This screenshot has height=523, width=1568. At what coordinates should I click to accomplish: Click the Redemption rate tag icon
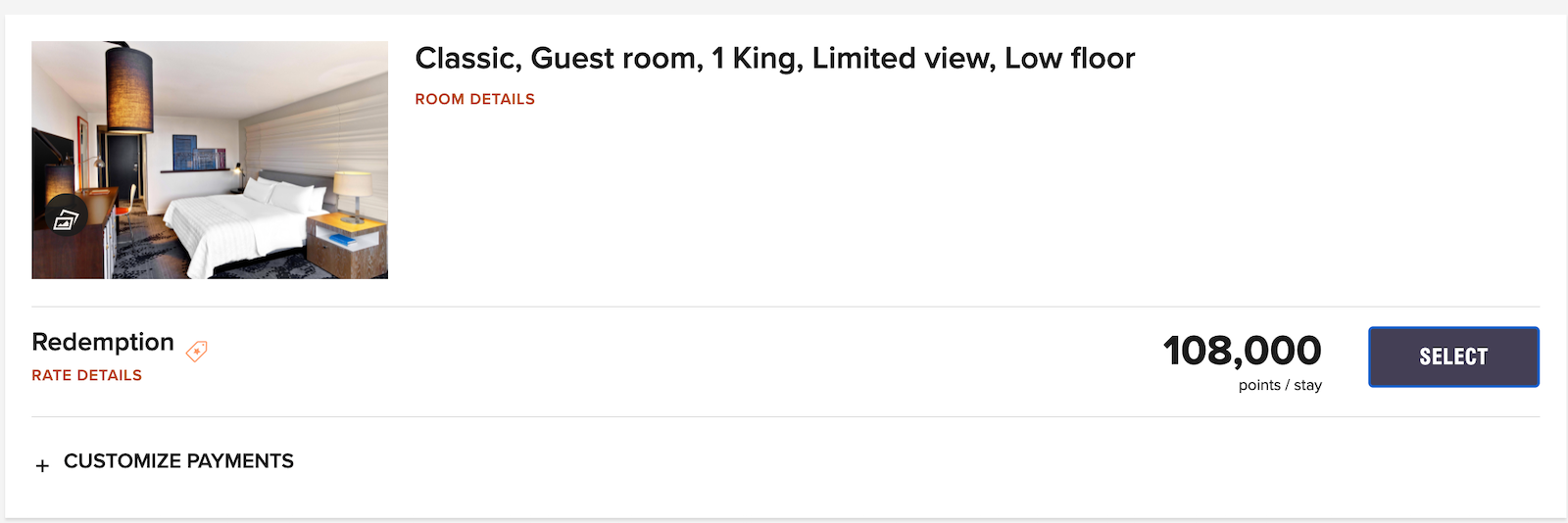coord(197,351)
